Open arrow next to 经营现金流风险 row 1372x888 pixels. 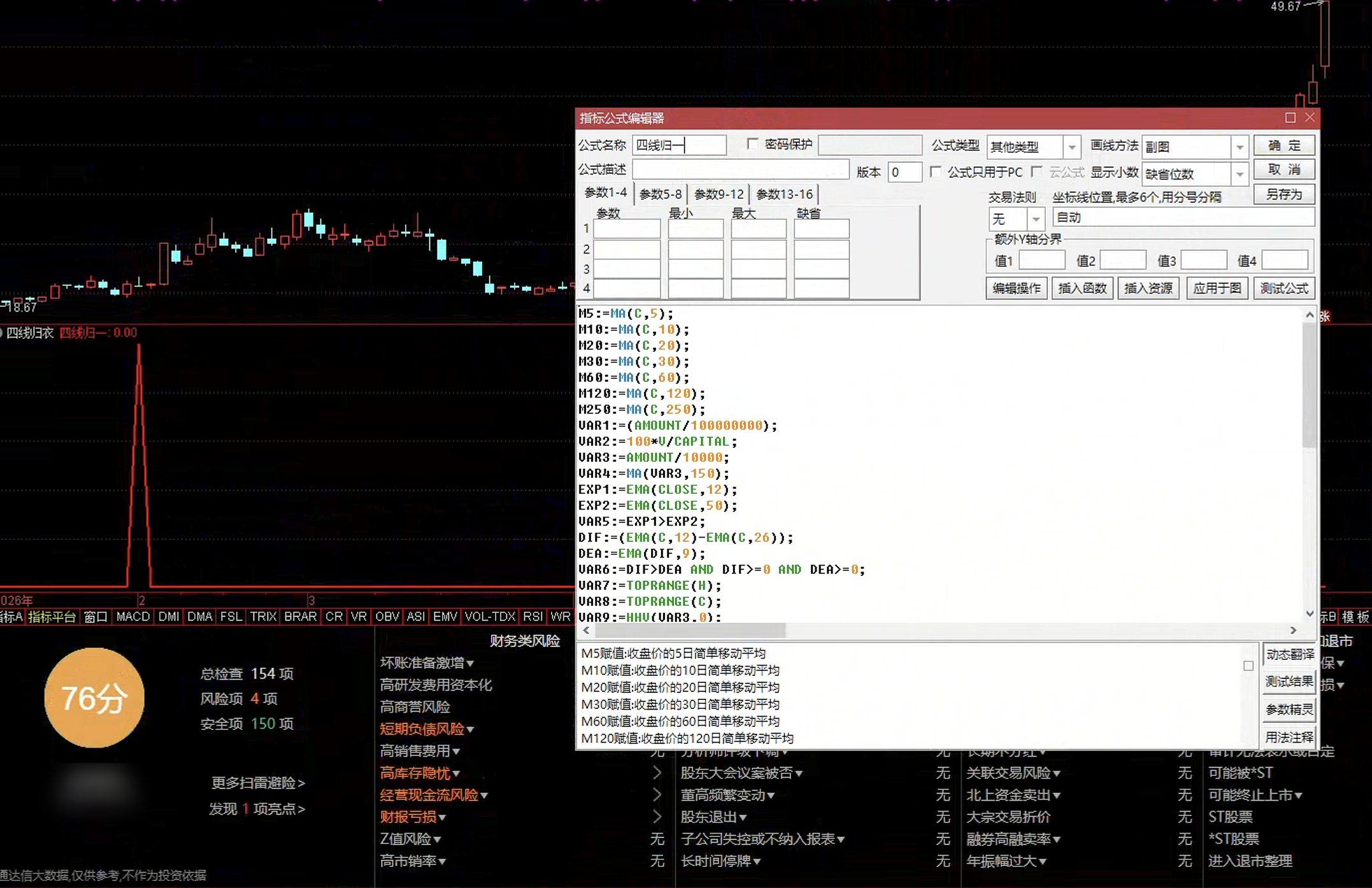(x=657, y=795)
